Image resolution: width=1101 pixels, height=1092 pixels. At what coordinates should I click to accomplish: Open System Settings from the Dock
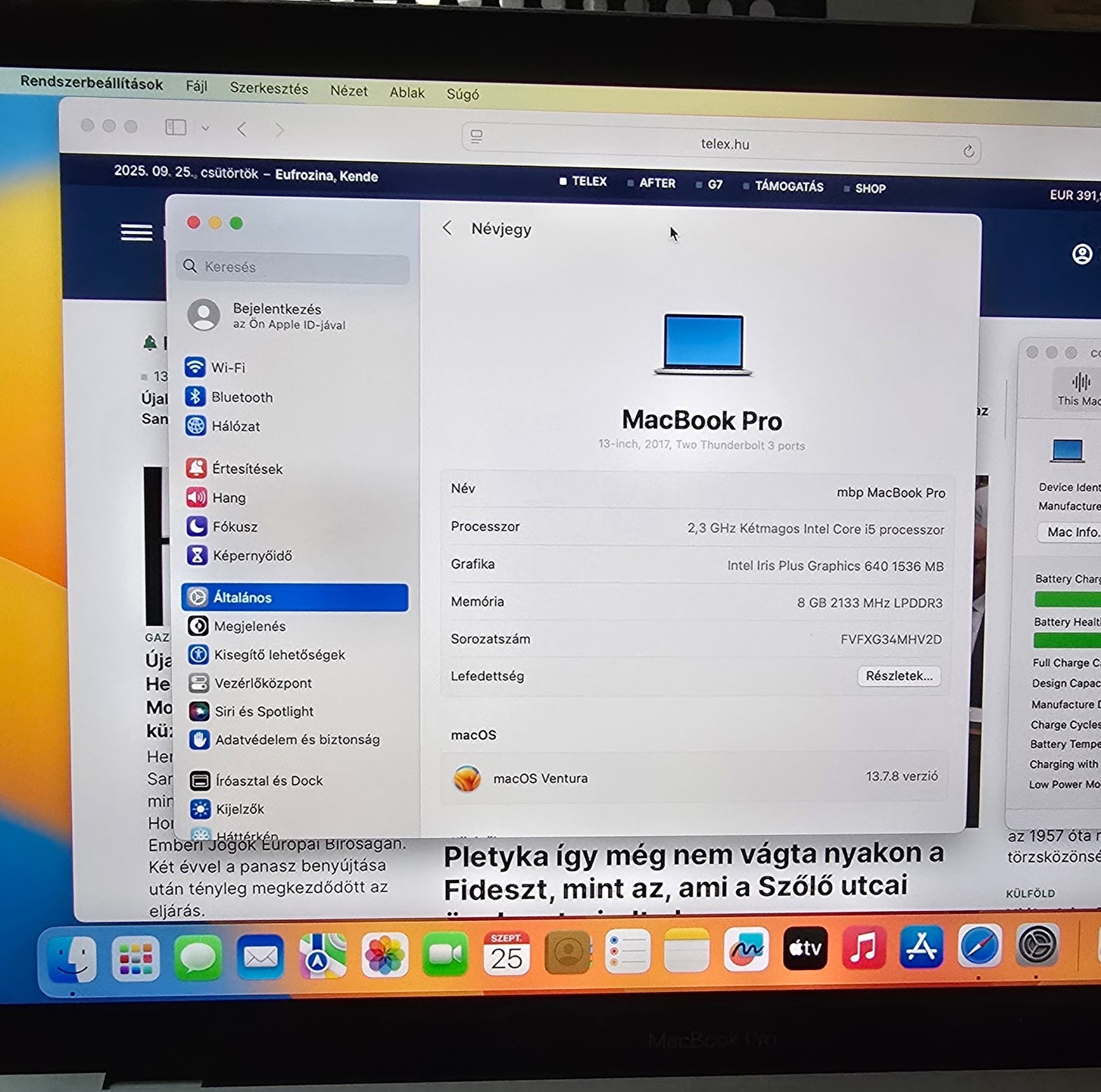point(1037,944)
